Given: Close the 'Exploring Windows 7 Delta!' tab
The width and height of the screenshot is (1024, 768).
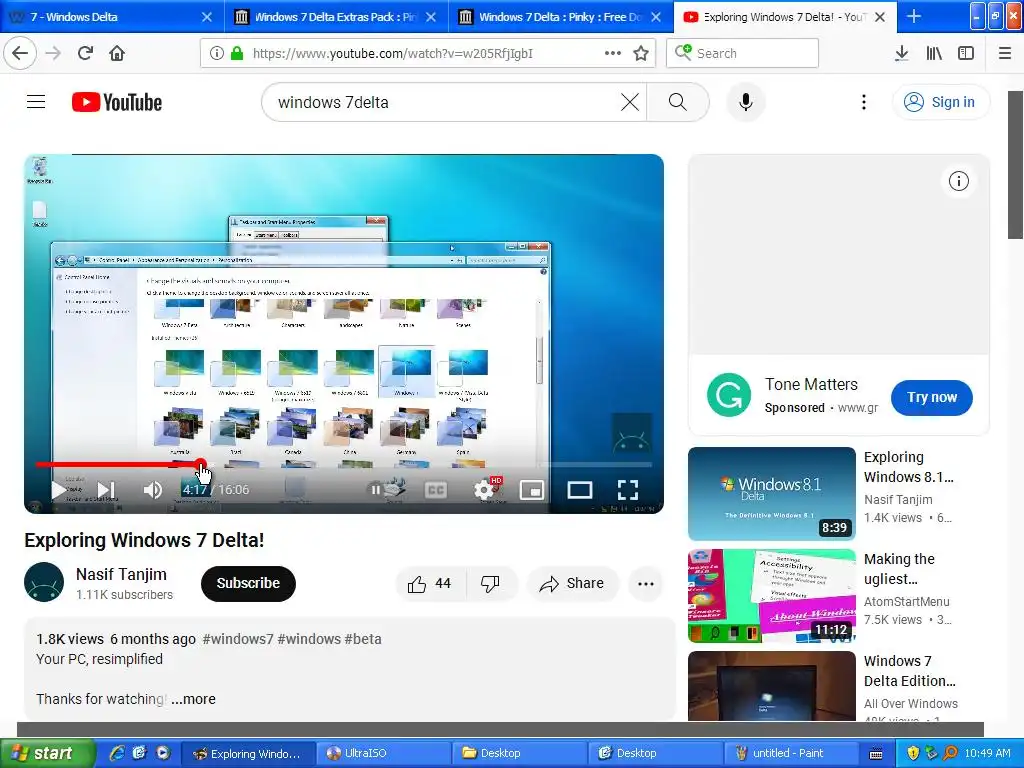Looking at the screenshot, I should tap(880, 17).
